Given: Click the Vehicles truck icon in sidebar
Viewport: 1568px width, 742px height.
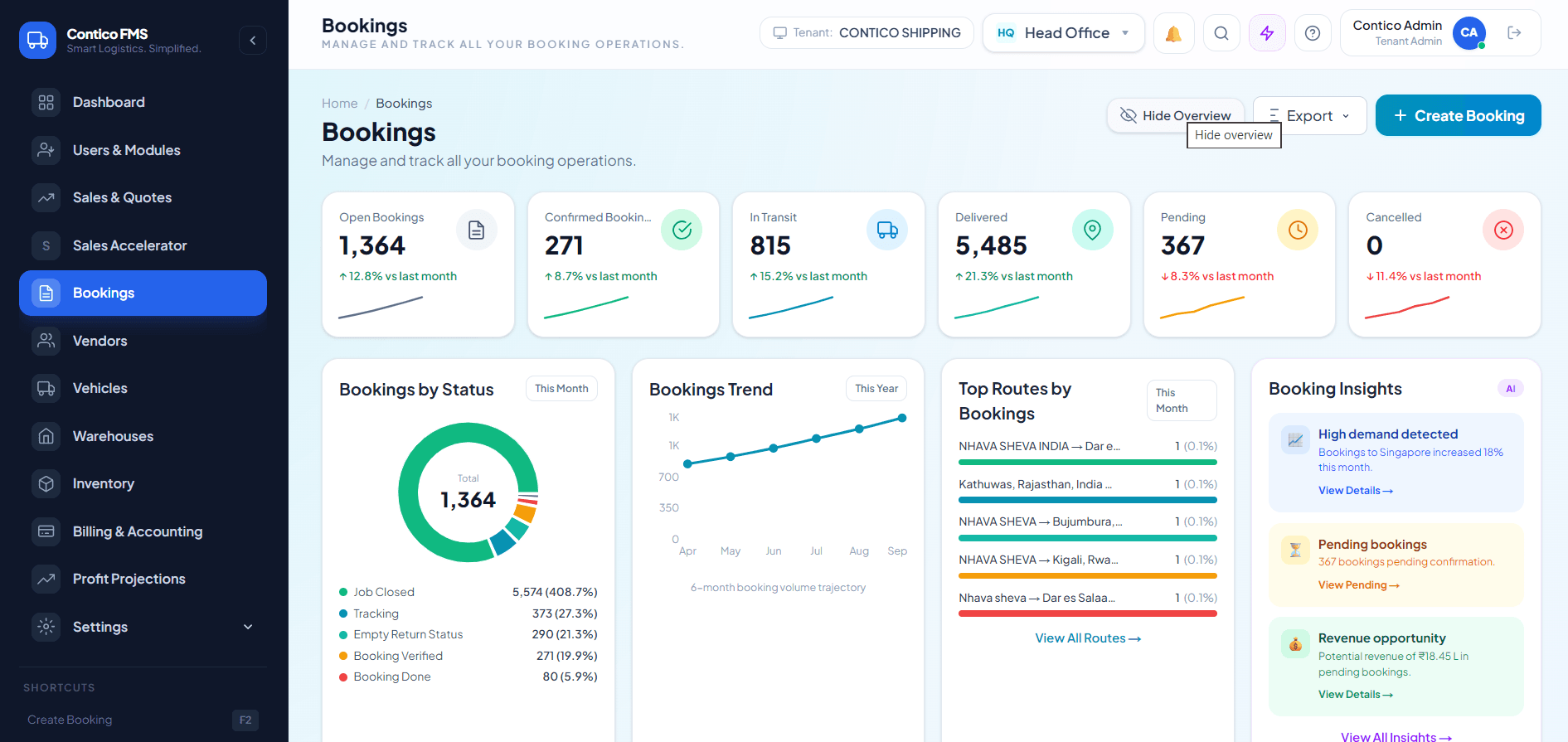Looking at the screenshot, I should tap(46, 388).
